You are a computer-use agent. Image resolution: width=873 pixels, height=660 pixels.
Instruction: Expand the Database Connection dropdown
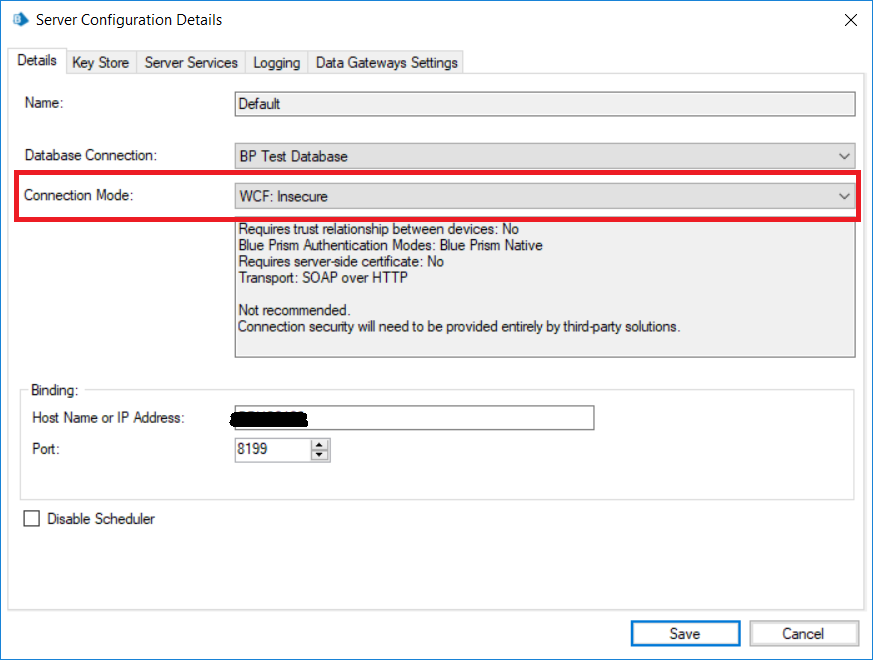pyautogui.click(x=845, y=156)
